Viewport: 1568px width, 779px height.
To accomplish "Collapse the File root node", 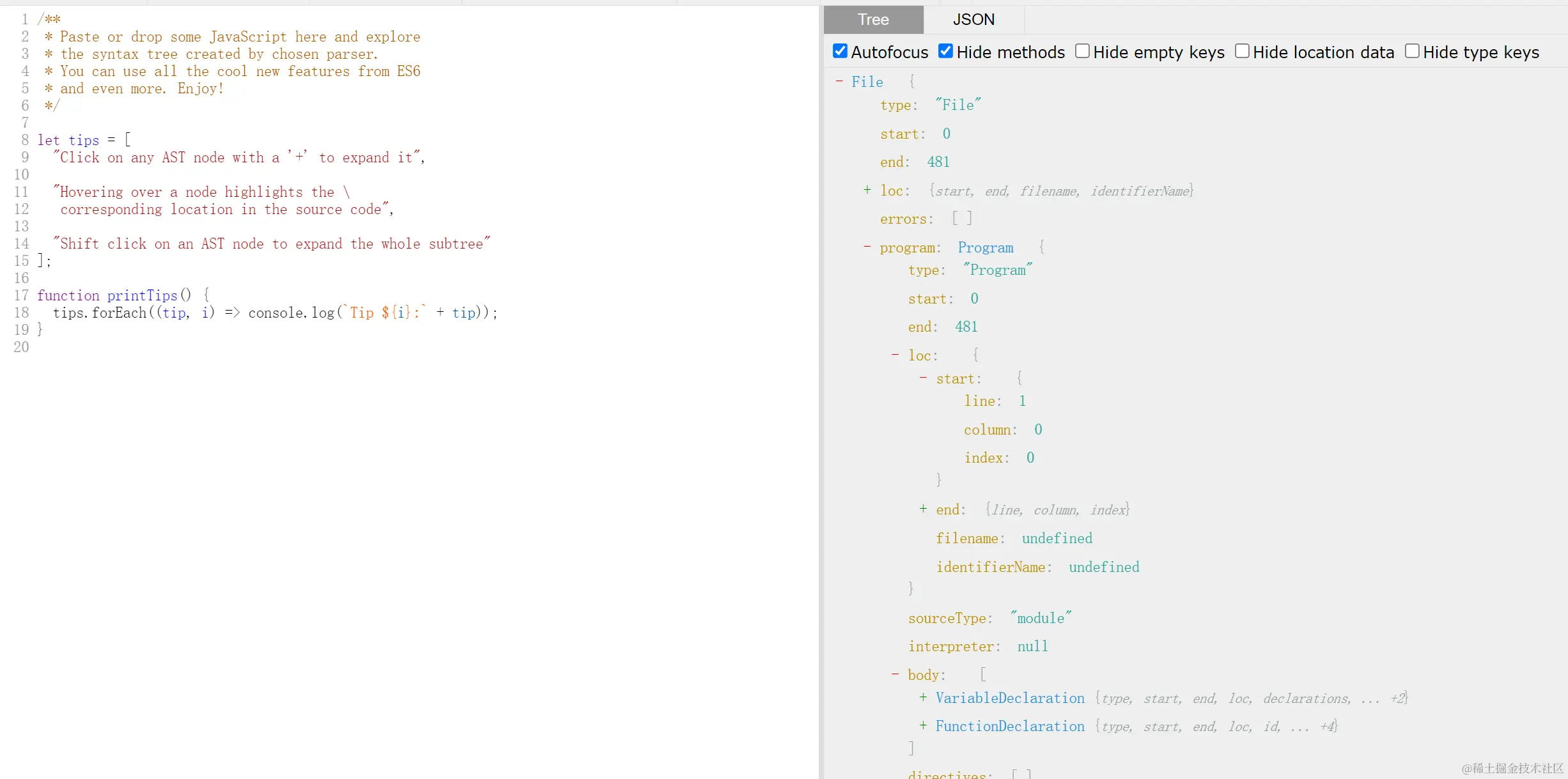I will tap(839, 81).
